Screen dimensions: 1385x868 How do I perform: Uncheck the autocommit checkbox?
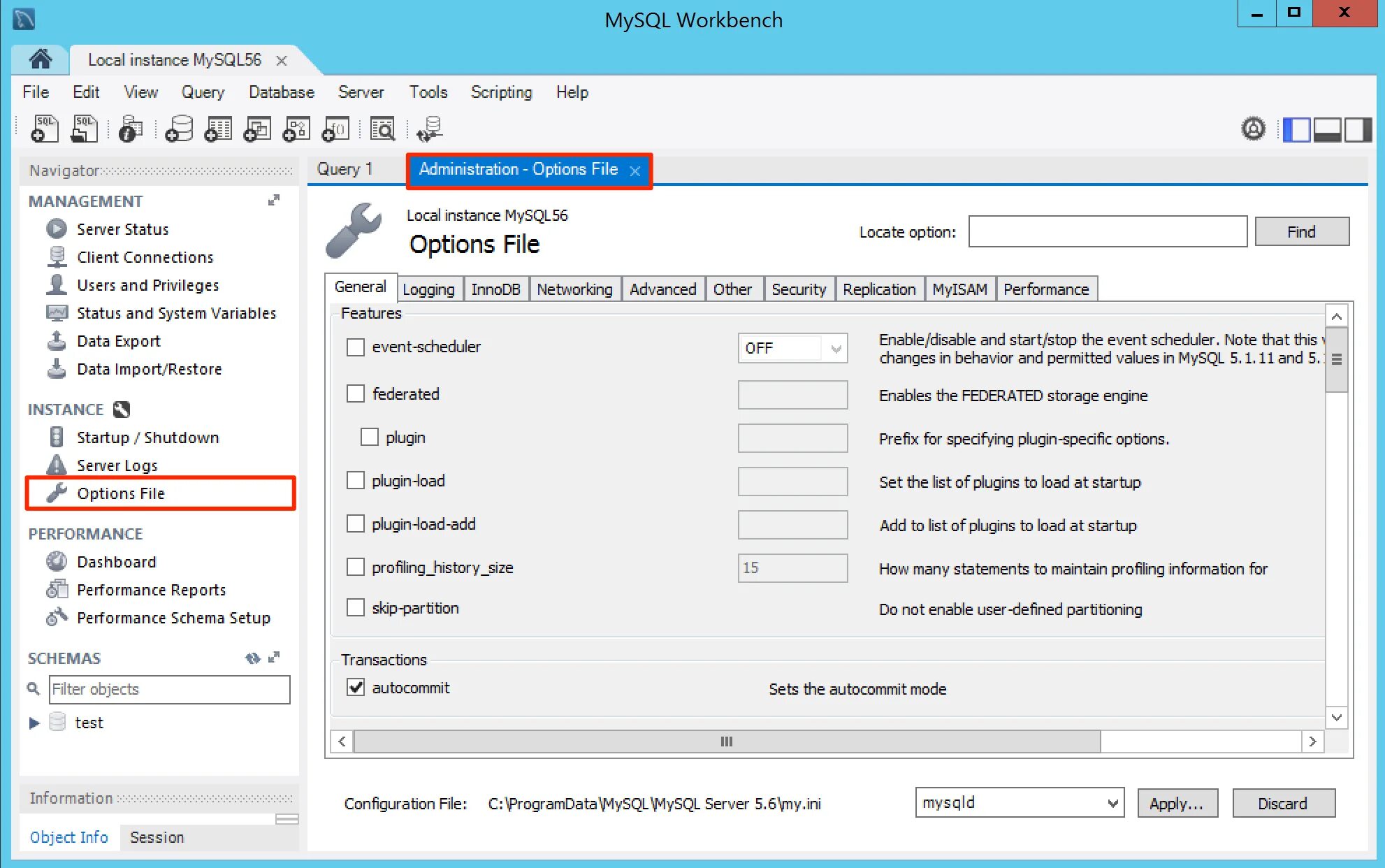tap(356, 688)
